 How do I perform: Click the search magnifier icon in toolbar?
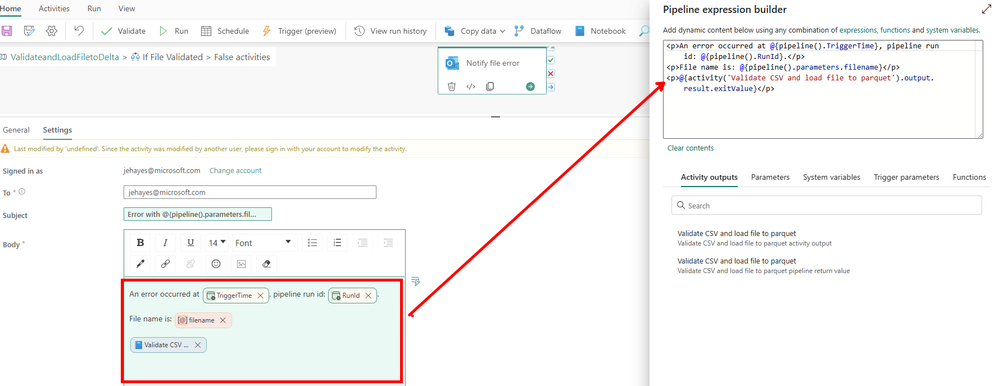pos(644,31)
